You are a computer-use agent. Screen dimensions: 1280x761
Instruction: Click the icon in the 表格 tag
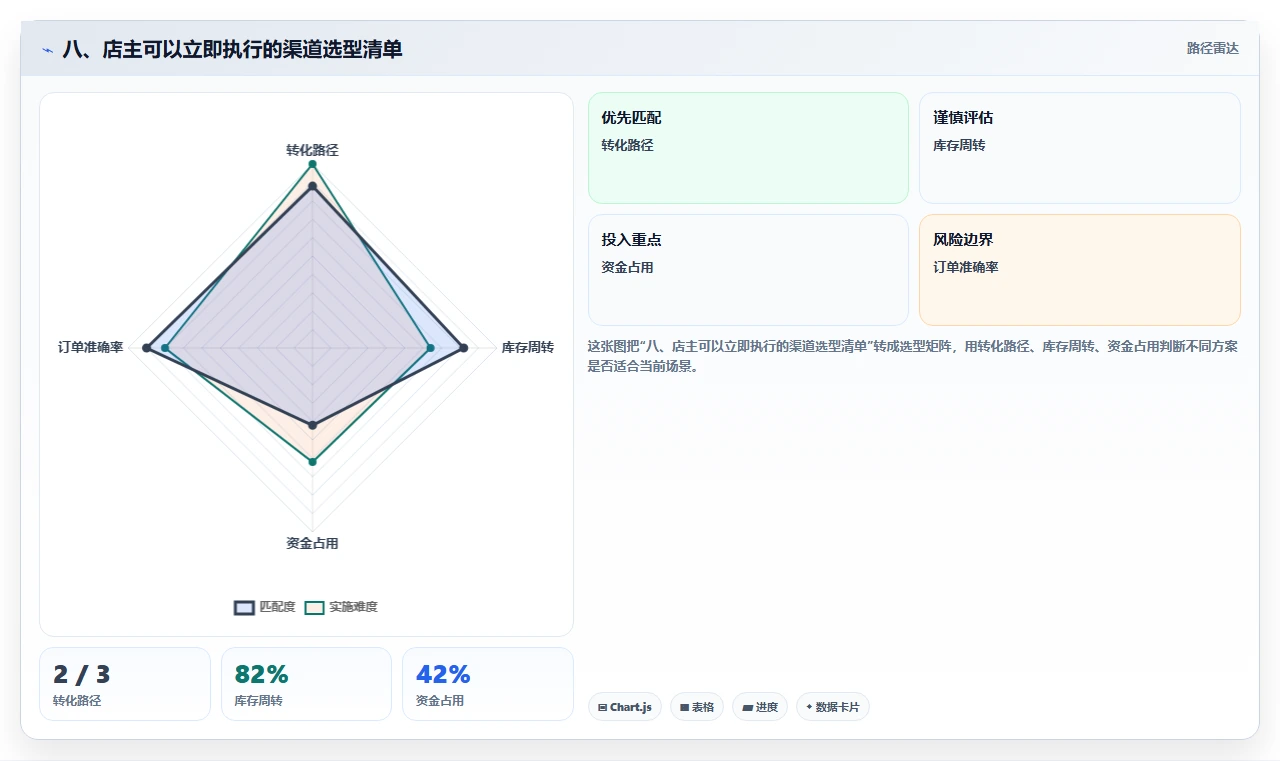(684, 707)
